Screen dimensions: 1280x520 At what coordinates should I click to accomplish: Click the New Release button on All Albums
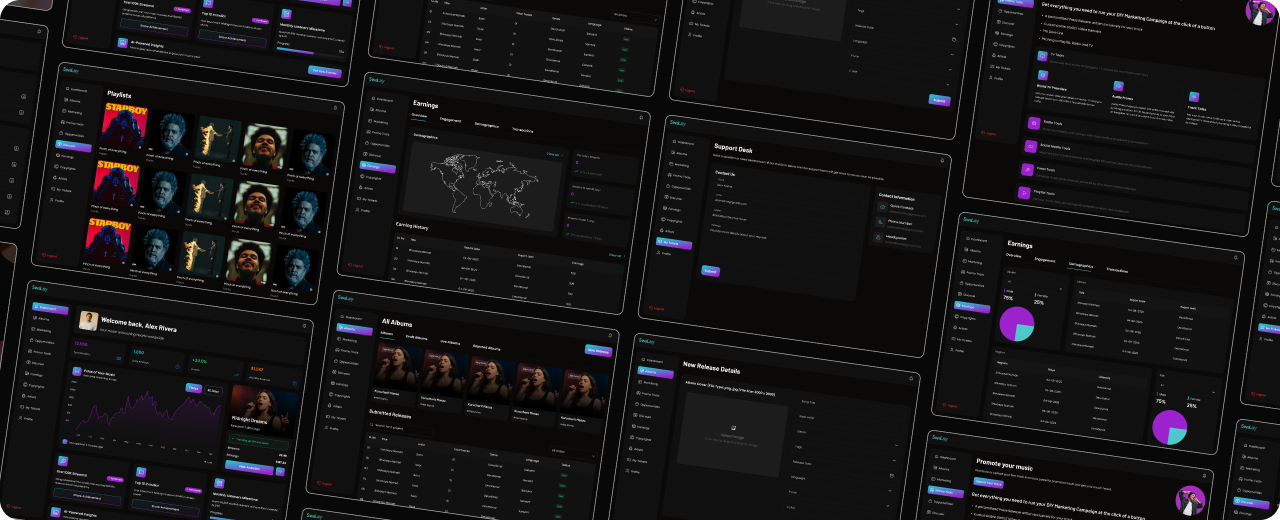pos(597,350)
